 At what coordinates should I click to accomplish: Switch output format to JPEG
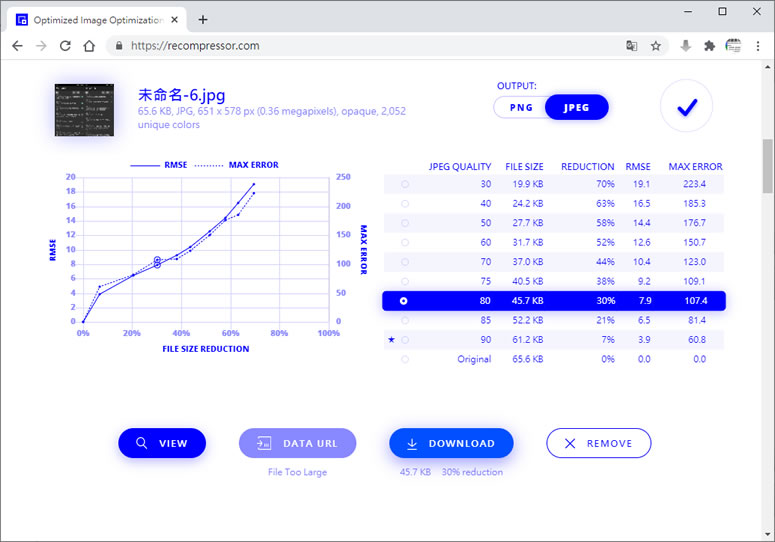pos(576,107)
